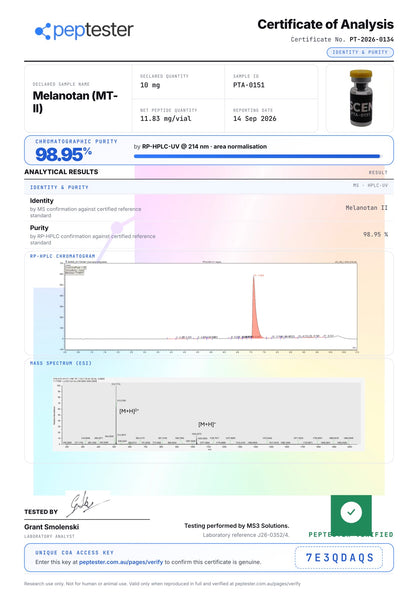Click the Testing performed by MS3 Solutions text

[x=237, y=526]
